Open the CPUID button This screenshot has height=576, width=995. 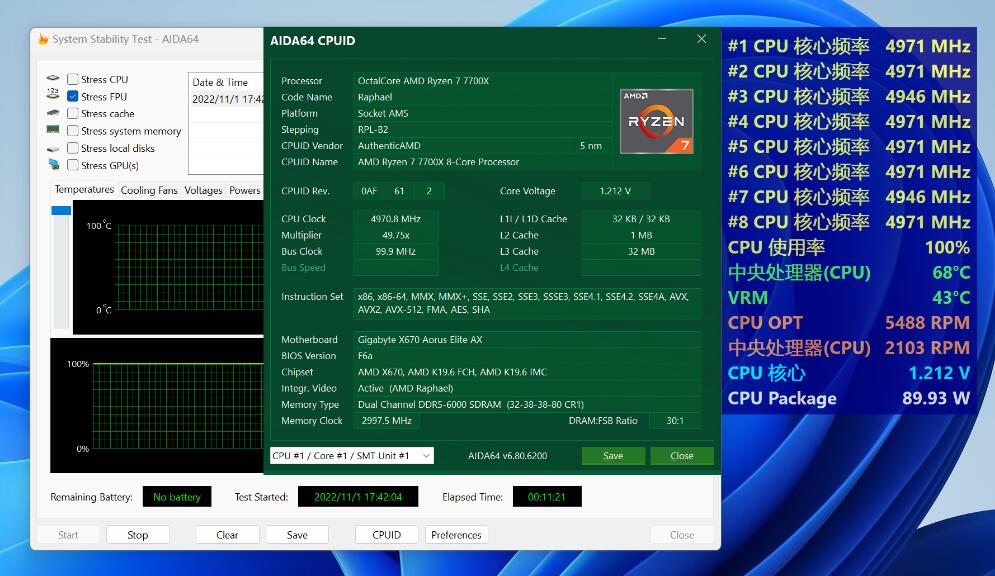click(386, 535)
